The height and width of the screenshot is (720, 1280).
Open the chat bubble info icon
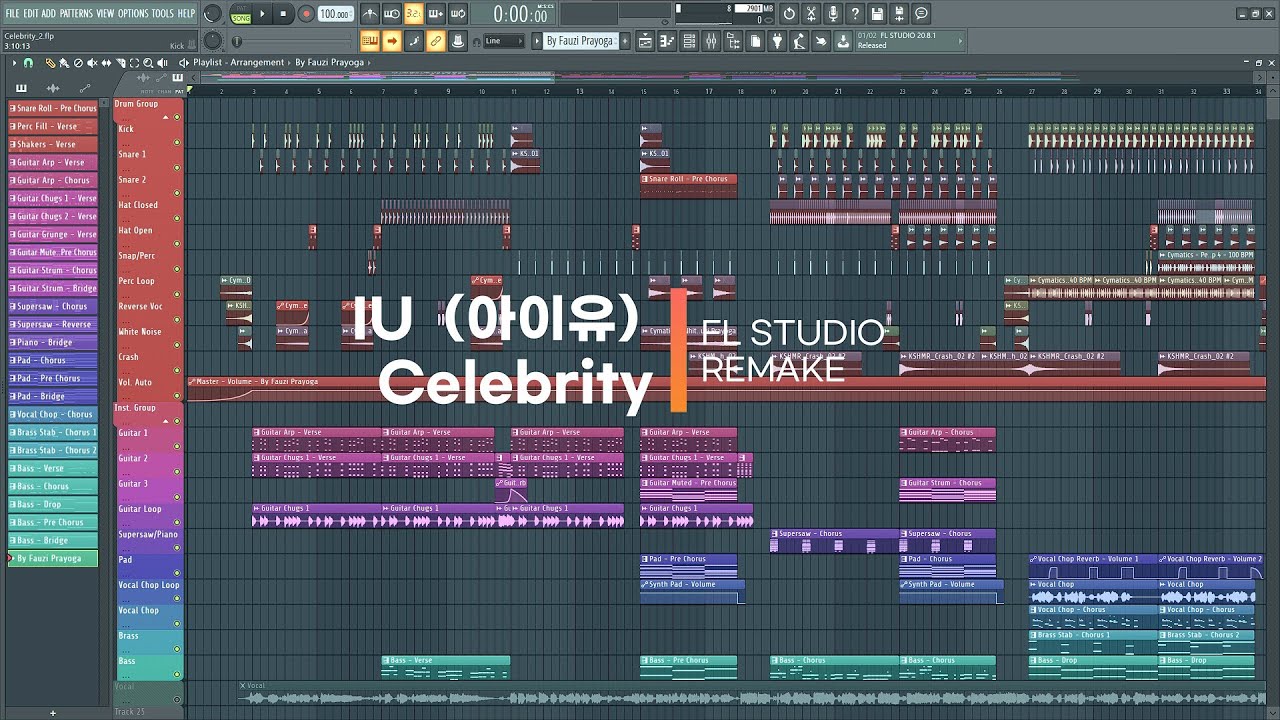click(921, 13)
